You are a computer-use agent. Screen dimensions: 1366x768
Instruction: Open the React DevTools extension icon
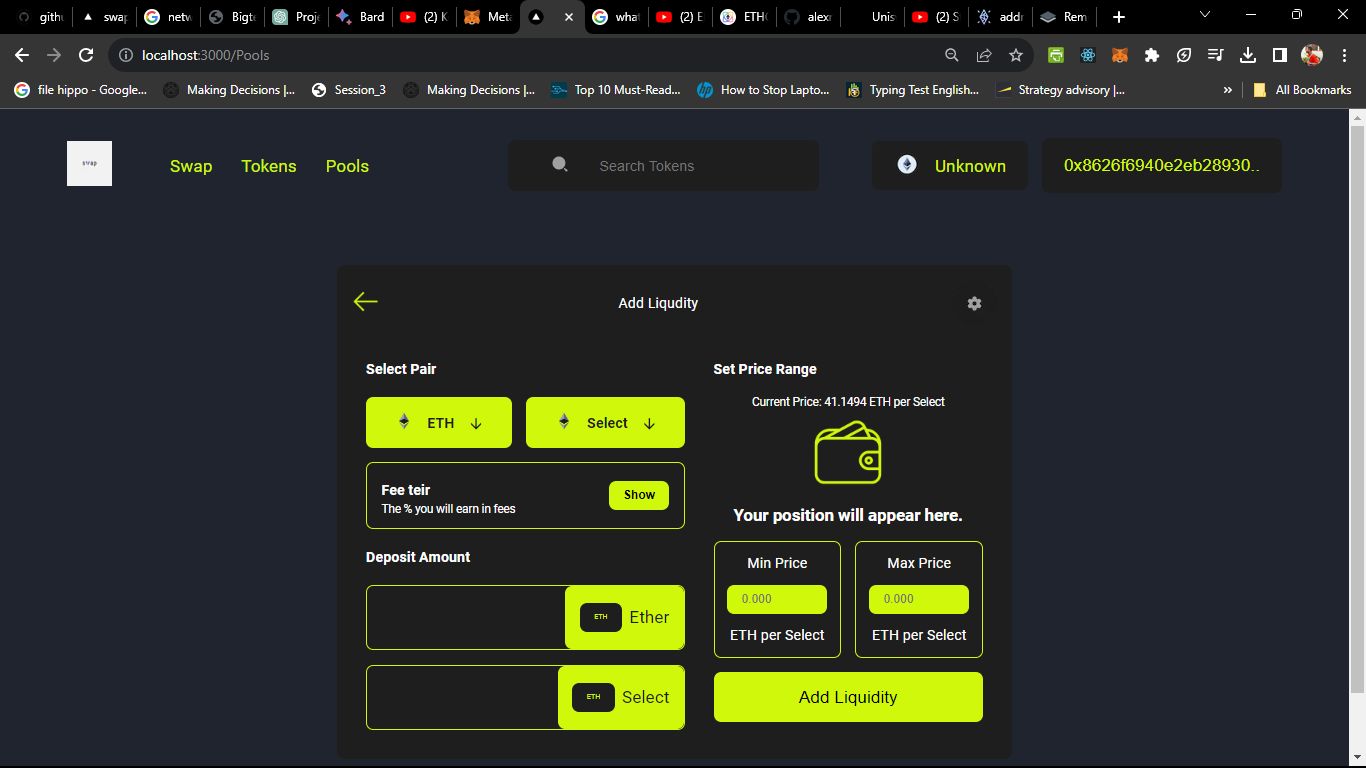[1088, 55]
